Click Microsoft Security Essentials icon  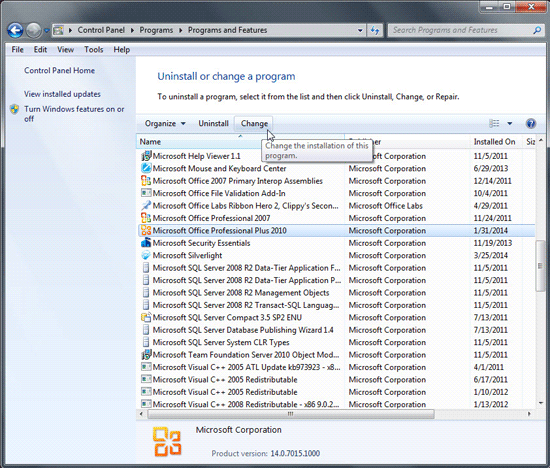[146, 243]
